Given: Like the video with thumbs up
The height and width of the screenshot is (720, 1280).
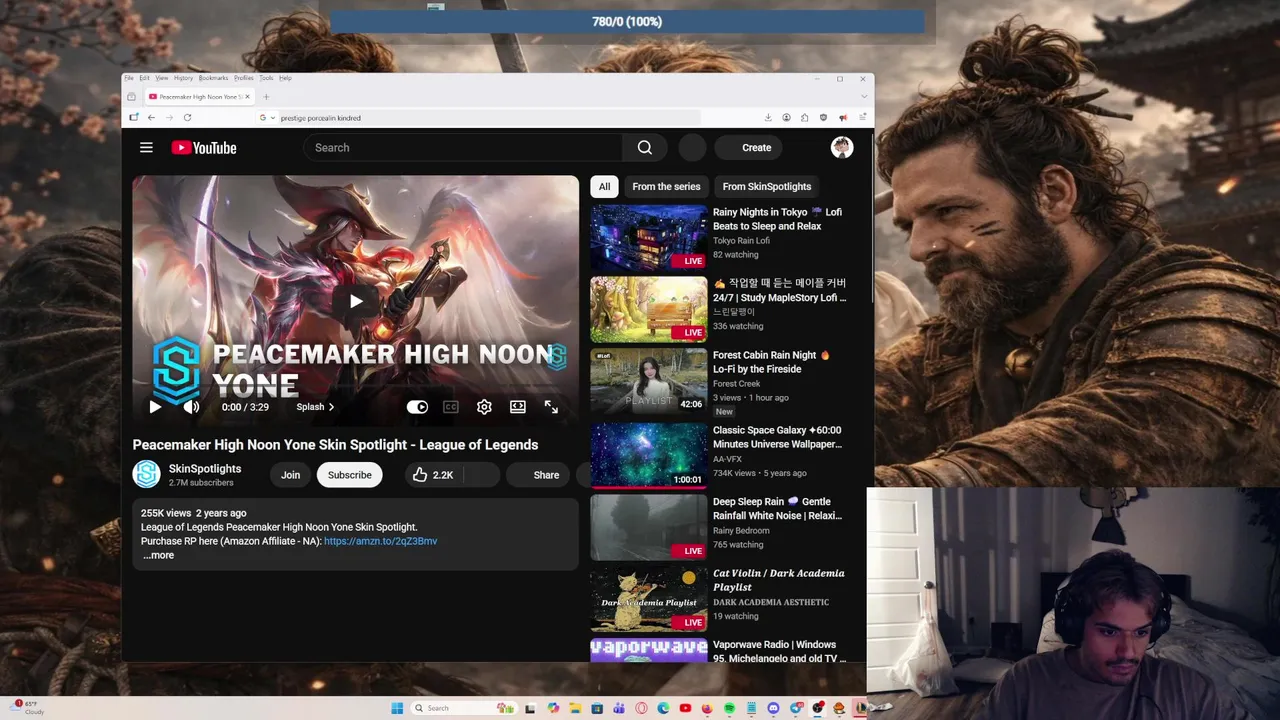Looking at the screenshot, I should [433, 475].
